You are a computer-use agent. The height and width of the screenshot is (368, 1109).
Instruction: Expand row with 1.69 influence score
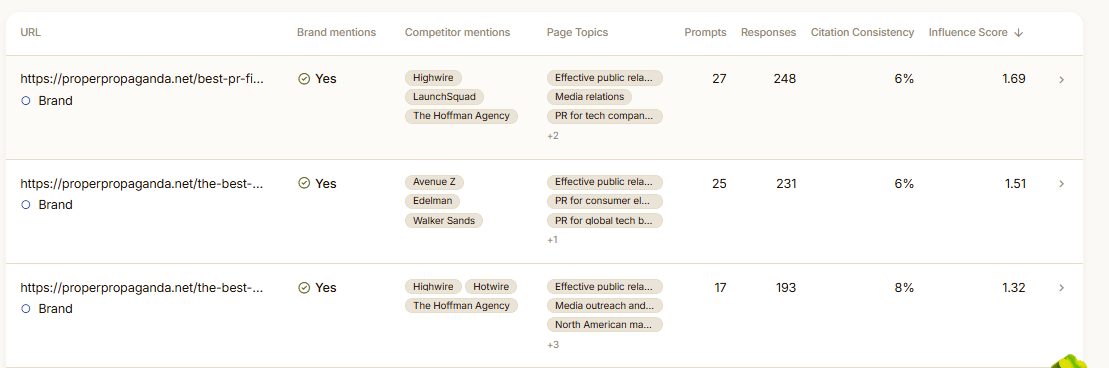click(1061, 80)
